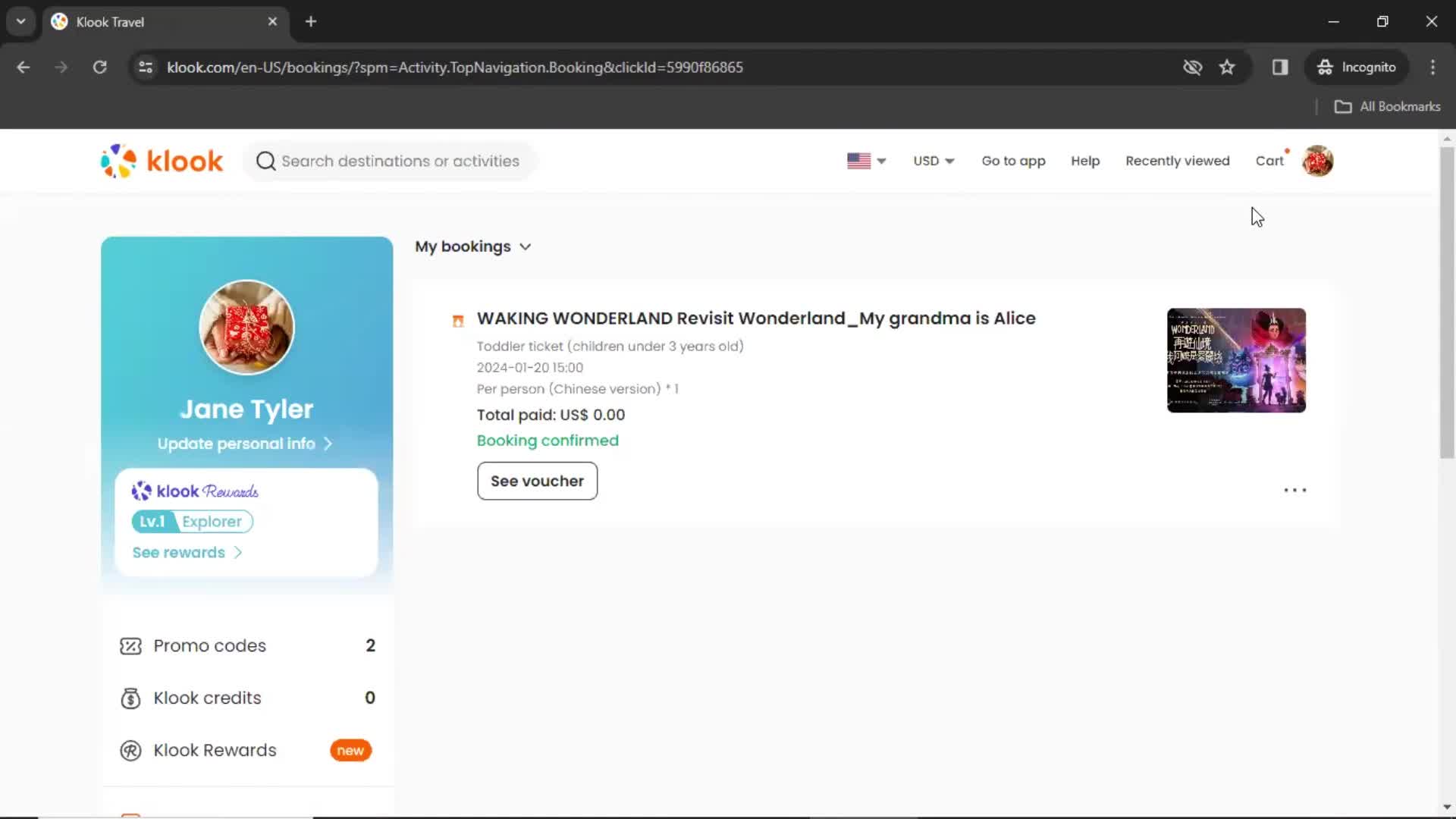Click the Wonderland booking thumbnail
The width and height of the screenshot is (1456, 819).
click(1236, 360)
